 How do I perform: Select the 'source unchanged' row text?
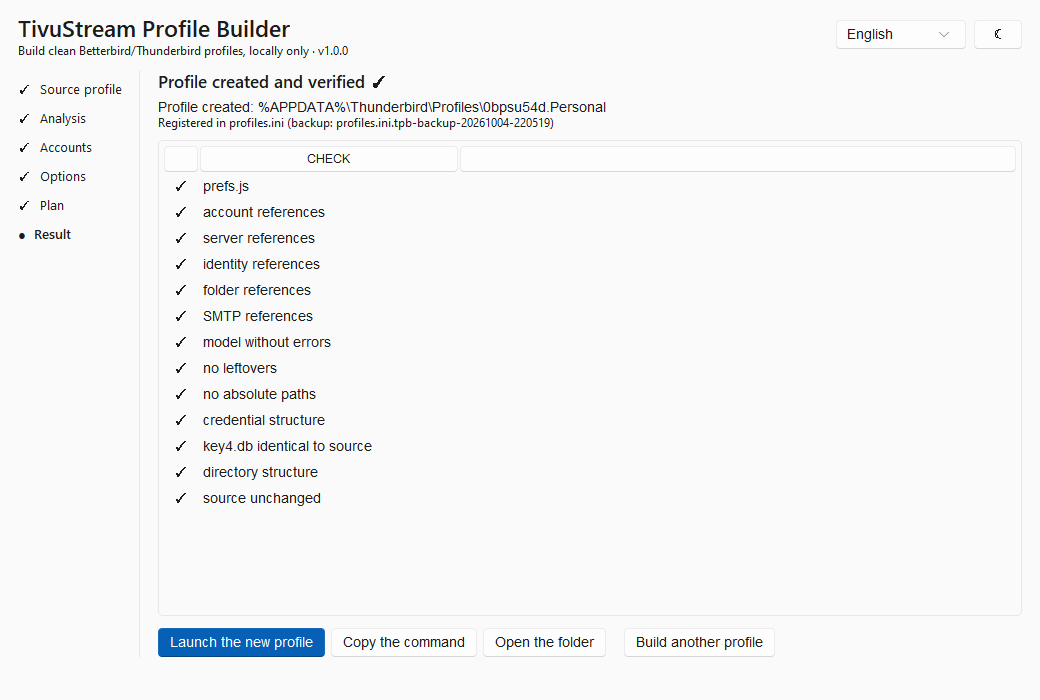[x=262, y=498]
